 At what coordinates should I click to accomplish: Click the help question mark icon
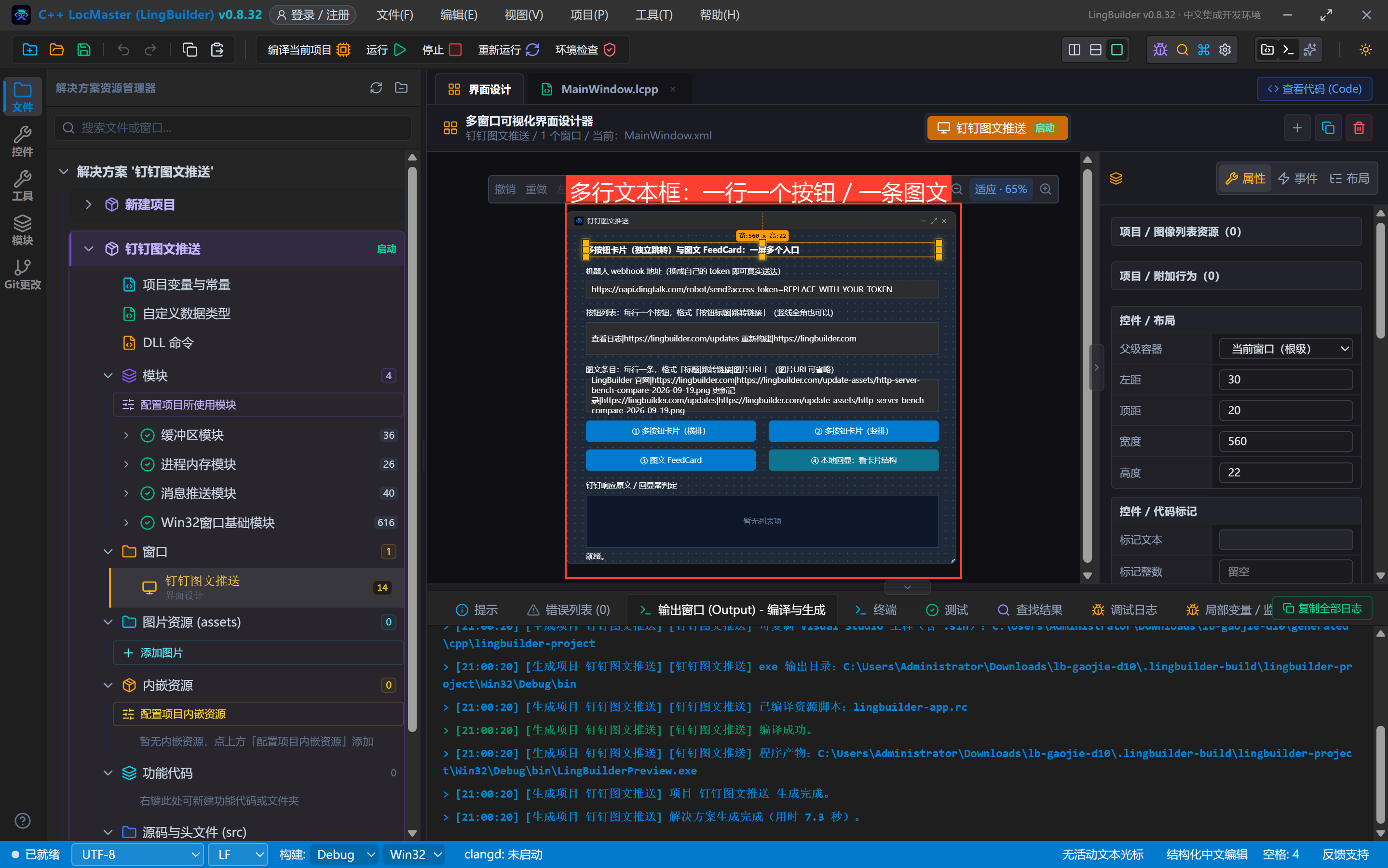click(x=22, y=821)
